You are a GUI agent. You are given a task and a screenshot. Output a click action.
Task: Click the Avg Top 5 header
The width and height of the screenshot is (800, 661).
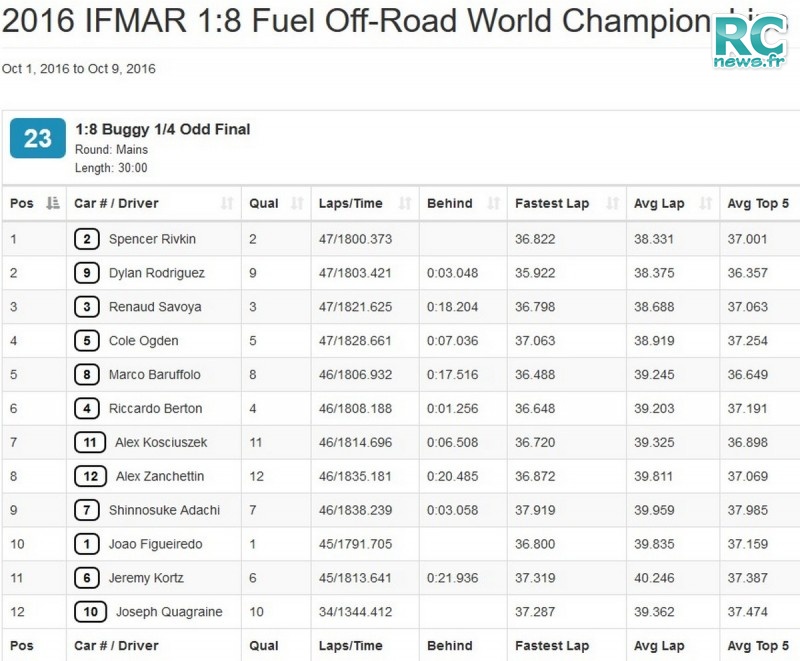[758, 204]
